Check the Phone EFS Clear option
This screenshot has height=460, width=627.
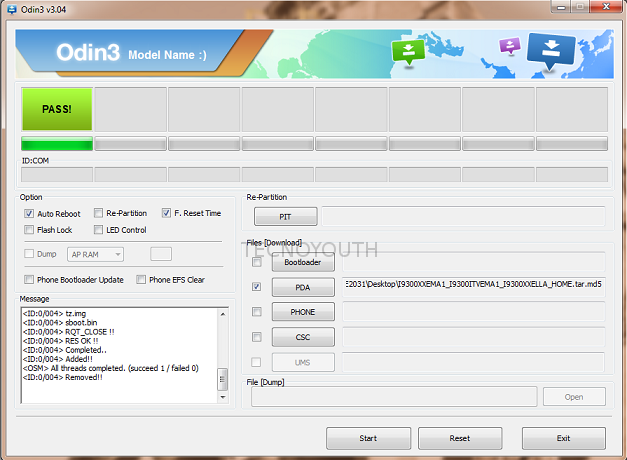tap(141, 279)
